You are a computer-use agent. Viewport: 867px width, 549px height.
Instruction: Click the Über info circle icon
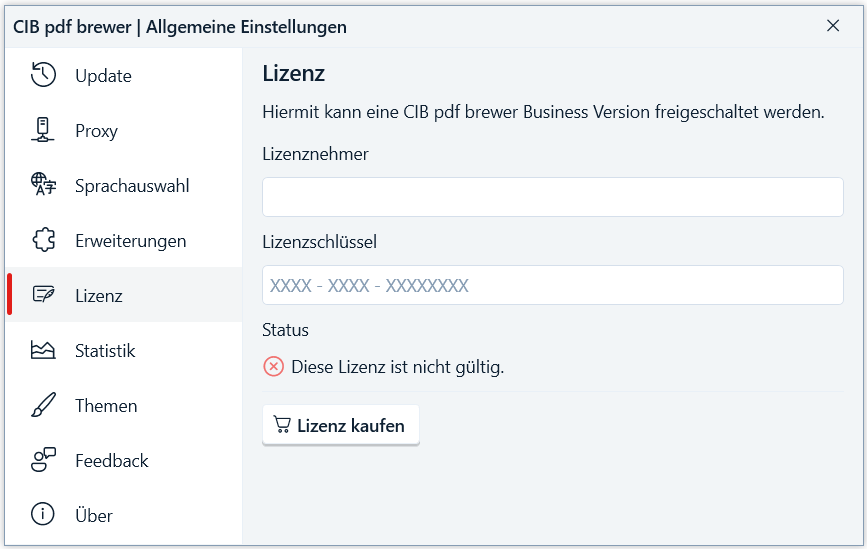coord(43,514)
